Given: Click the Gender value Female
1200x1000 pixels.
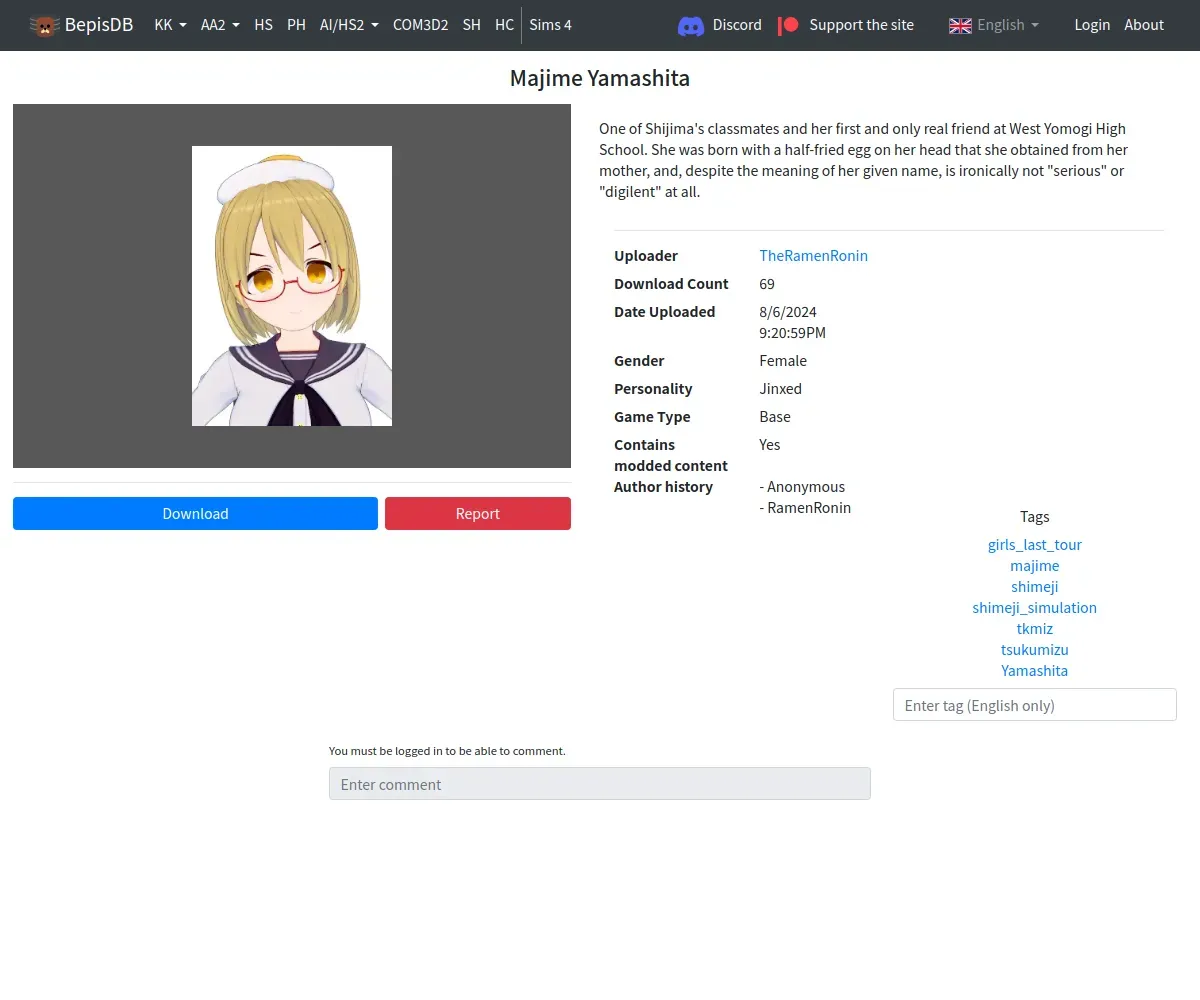Looking at the screenshot, I should click(783, 361).
